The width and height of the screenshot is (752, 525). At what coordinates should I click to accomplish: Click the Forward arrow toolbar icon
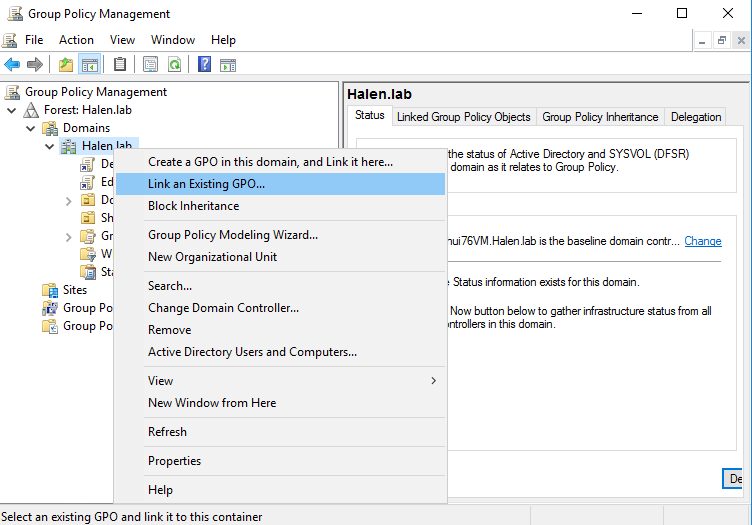pyautogui.click(x=35, y=64)
